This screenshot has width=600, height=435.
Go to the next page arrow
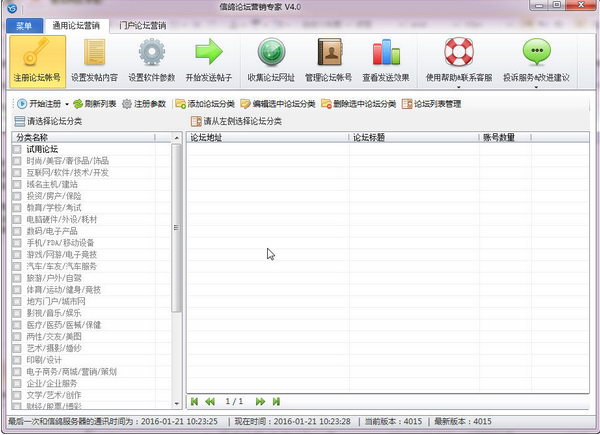261,401
